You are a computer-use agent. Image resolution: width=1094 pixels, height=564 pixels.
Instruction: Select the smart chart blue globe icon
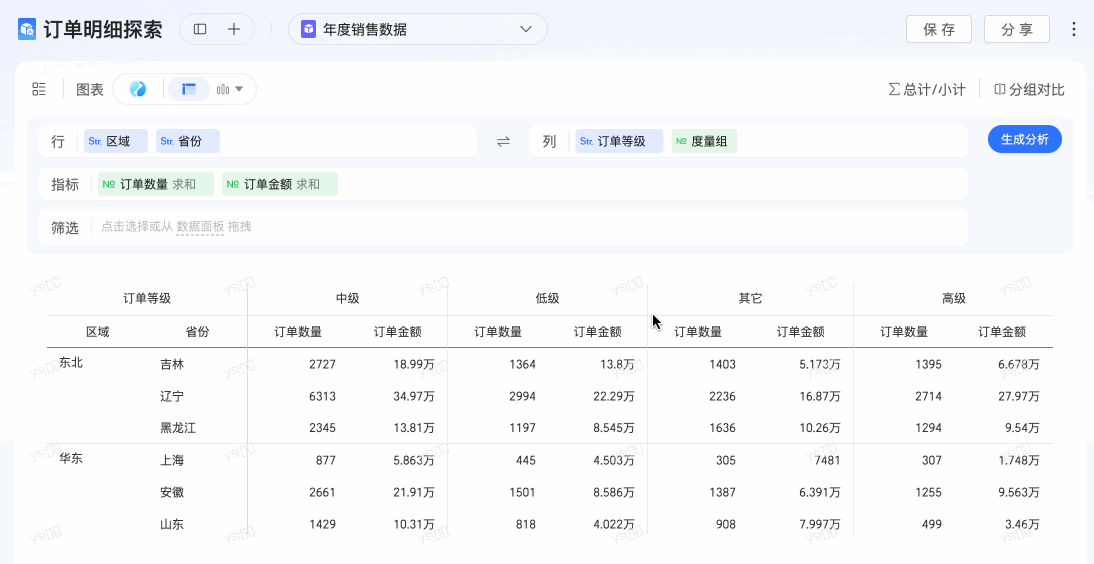coord(138,89)
